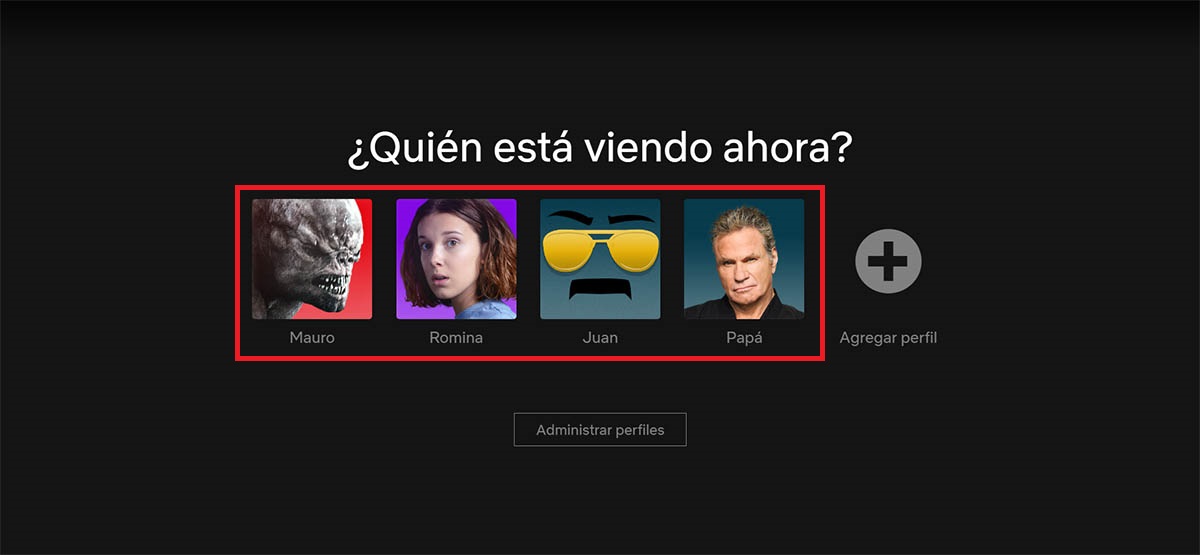Screen dimensions: 1200x555
Task: Open Administrar perfiles
Action: click(x=600, y=430)
